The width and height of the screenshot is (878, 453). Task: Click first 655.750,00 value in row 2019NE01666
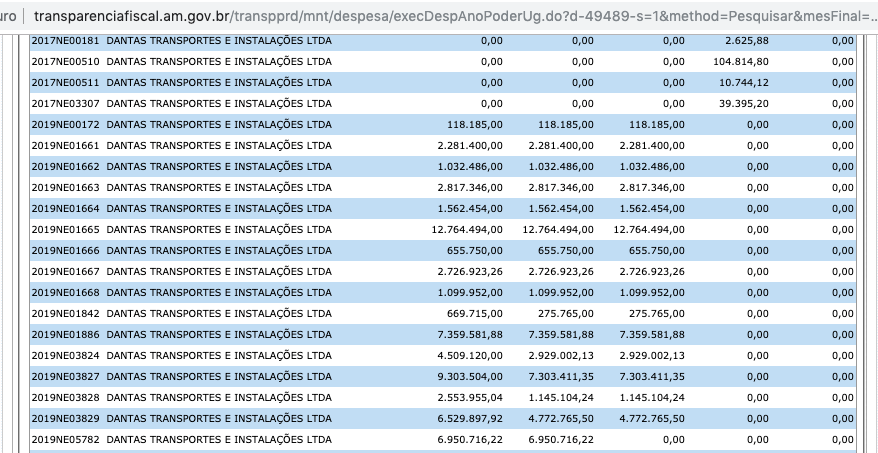[475, 251]
